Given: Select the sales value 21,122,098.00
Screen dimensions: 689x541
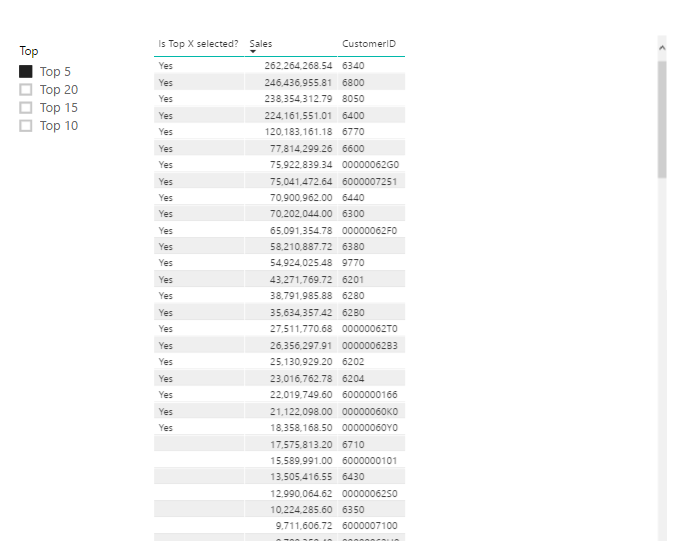Looking at the screenshot, I should [x=301, y=411].
